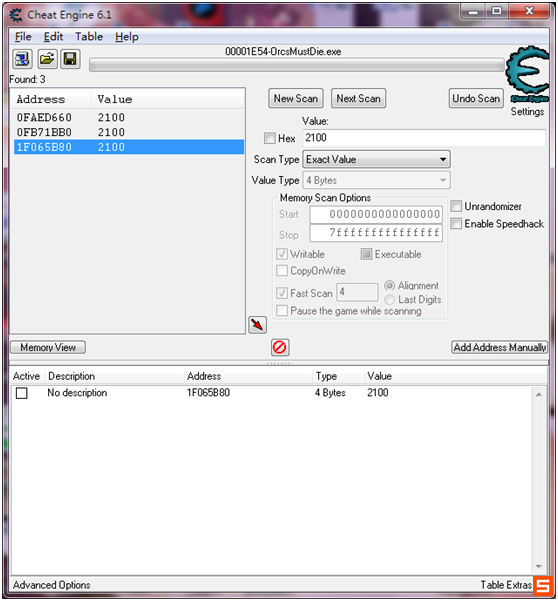Open the Scan Type dropdown

[x=376, y=159]
